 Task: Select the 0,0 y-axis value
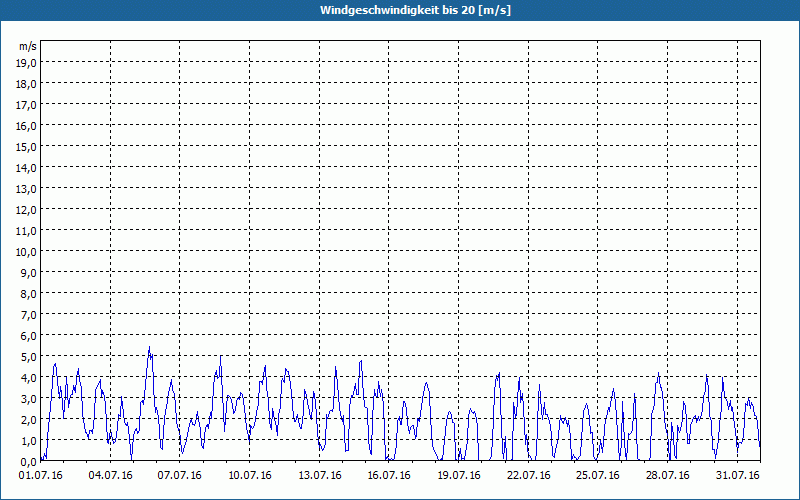(x=30, y=462)
